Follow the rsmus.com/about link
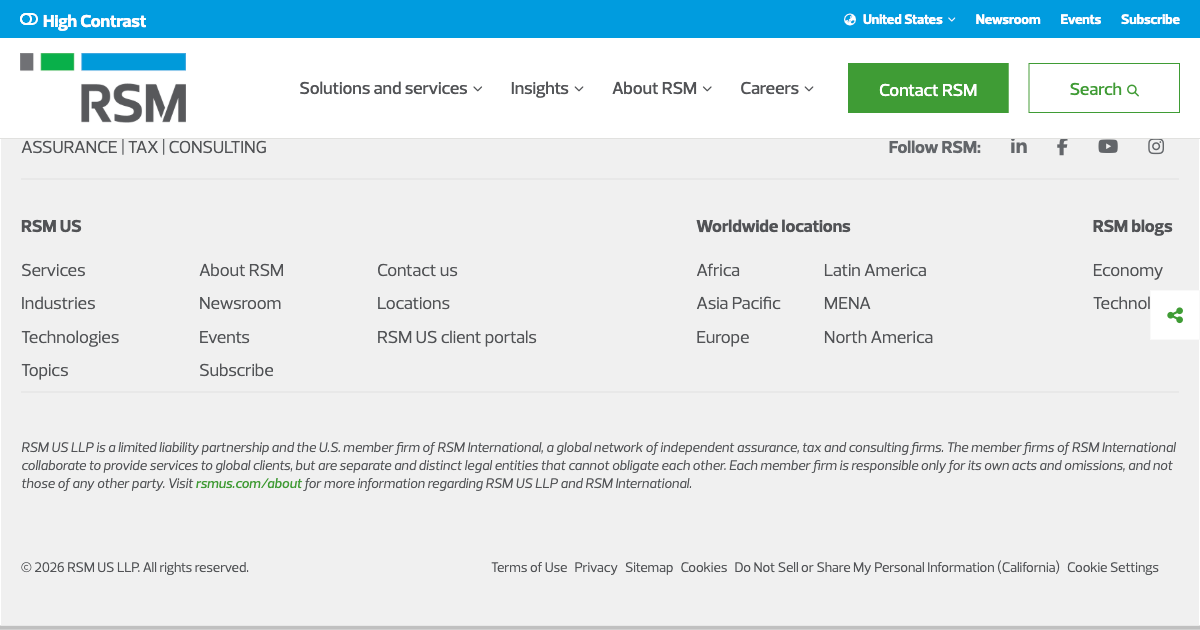 pos(249,483)
